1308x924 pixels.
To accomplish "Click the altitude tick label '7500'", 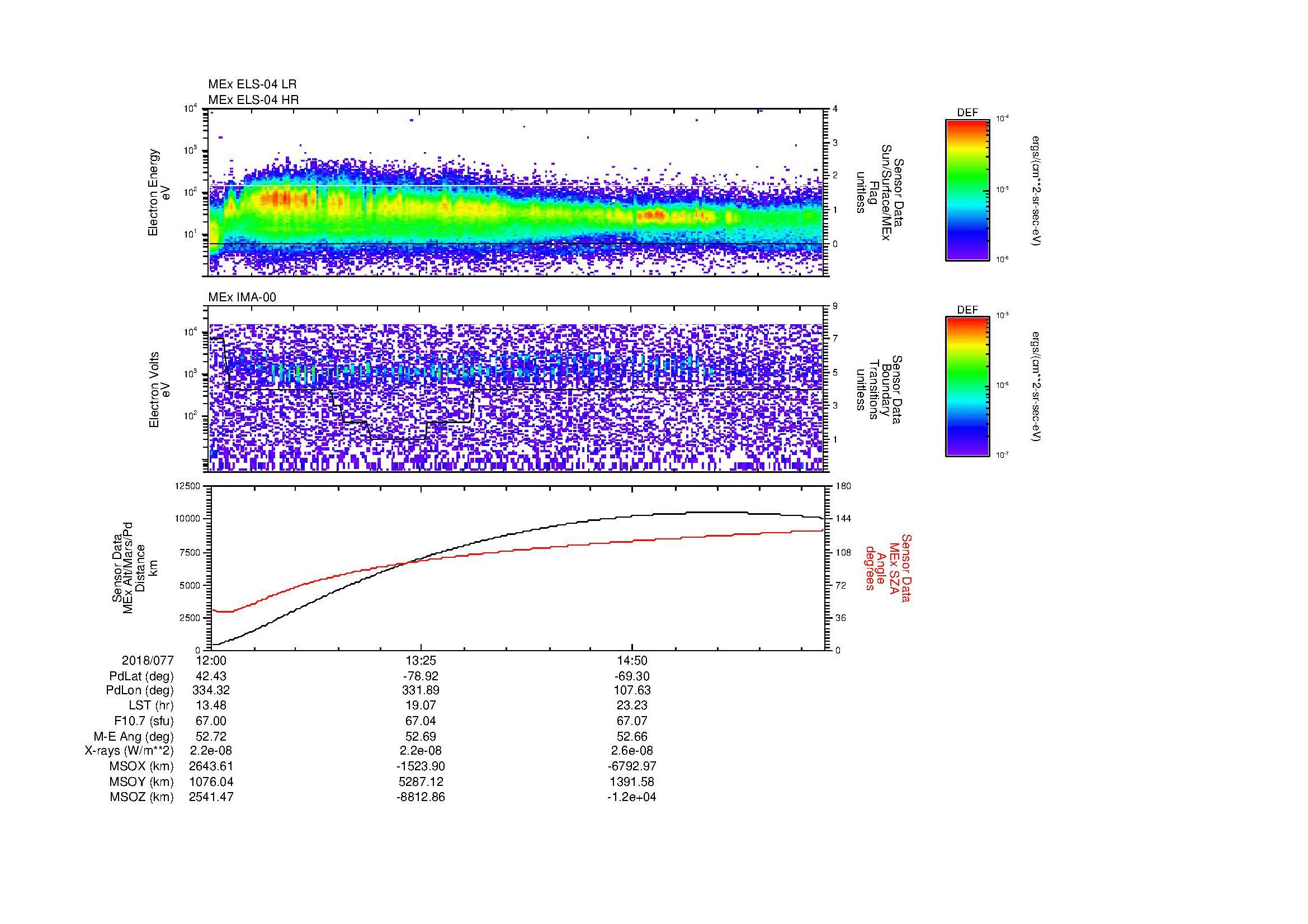I will [190, 552].
